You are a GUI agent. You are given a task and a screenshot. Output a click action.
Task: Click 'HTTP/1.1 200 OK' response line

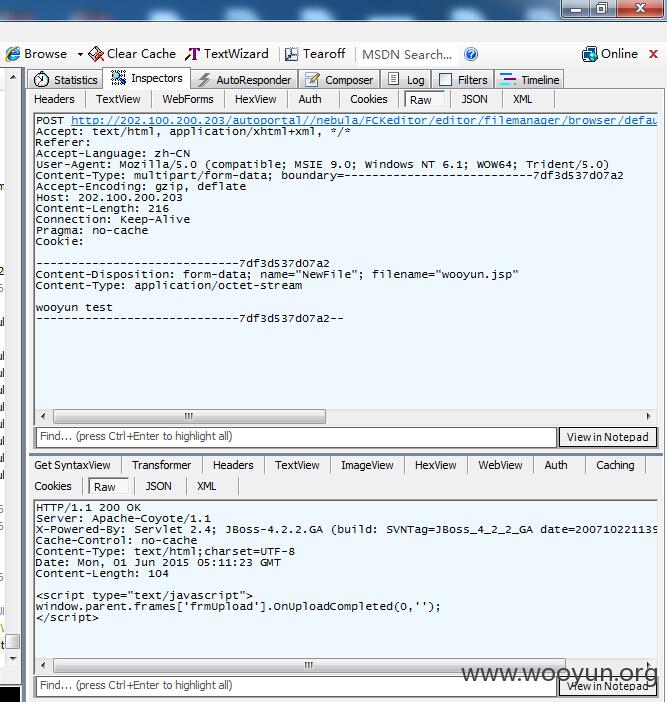[x=88, y=508]
